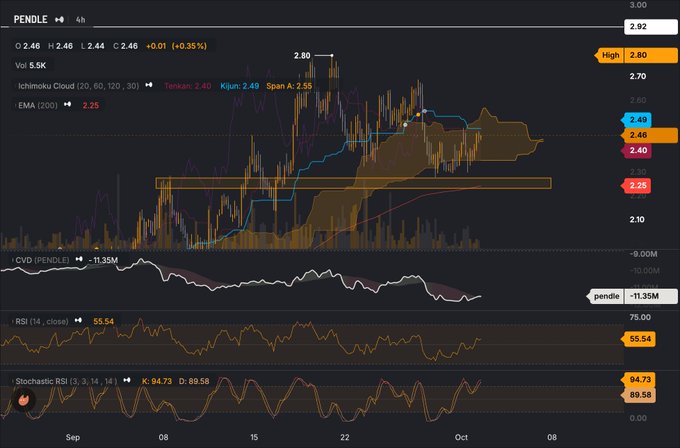Click the D: 89.58 stochastic value

(x=194, y=381)
